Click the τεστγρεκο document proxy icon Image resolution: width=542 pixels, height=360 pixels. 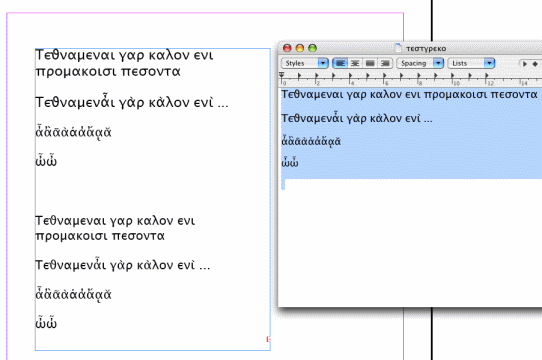point(398,48)
